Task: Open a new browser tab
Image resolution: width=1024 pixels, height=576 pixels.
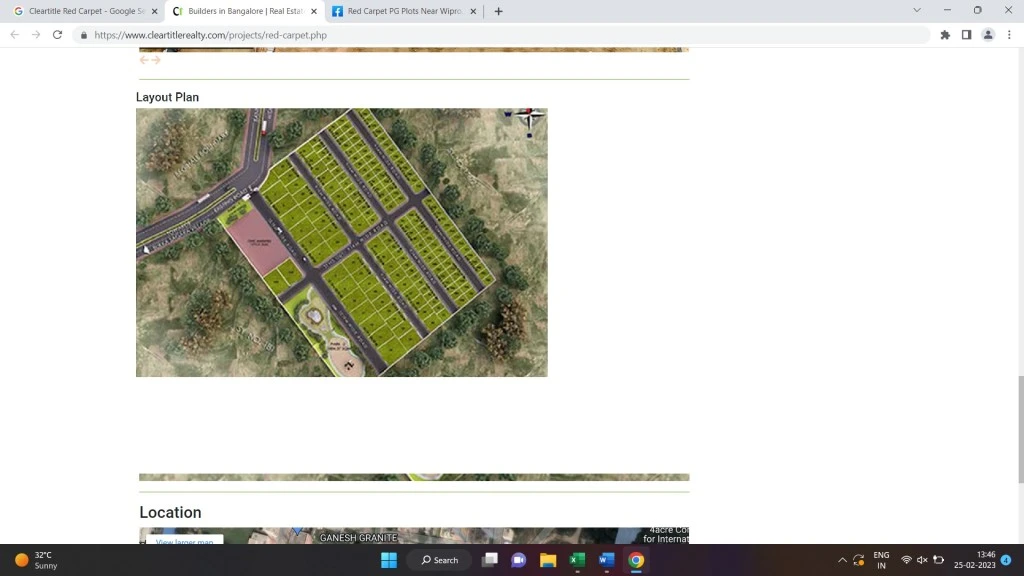Action: tap(498, 11)
